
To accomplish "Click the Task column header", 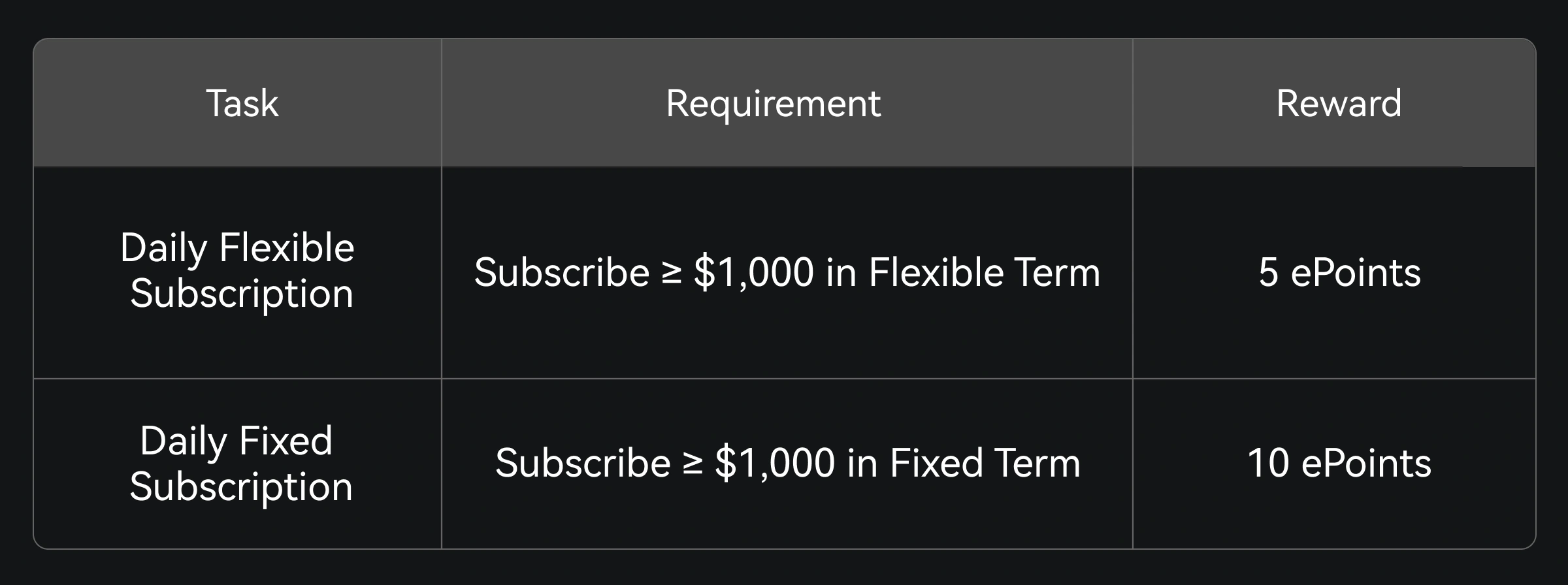I will (x=242, y=103).
